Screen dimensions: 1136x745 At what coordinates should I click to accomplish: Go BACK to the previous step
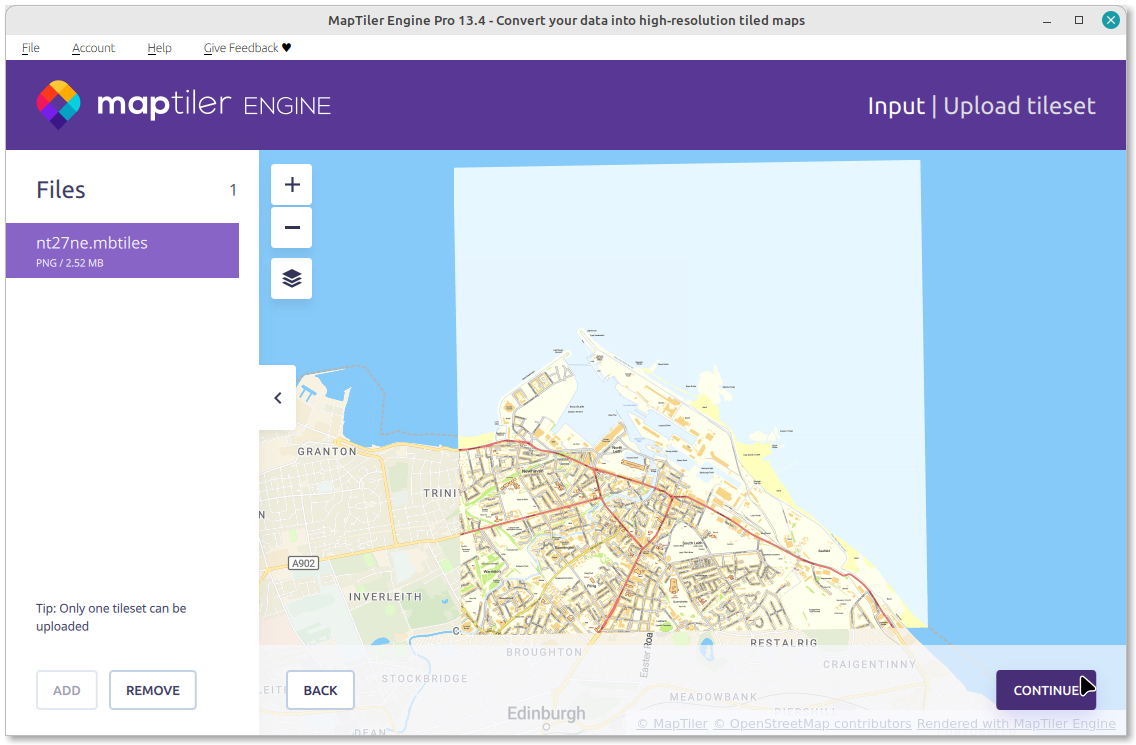(320, 690)
